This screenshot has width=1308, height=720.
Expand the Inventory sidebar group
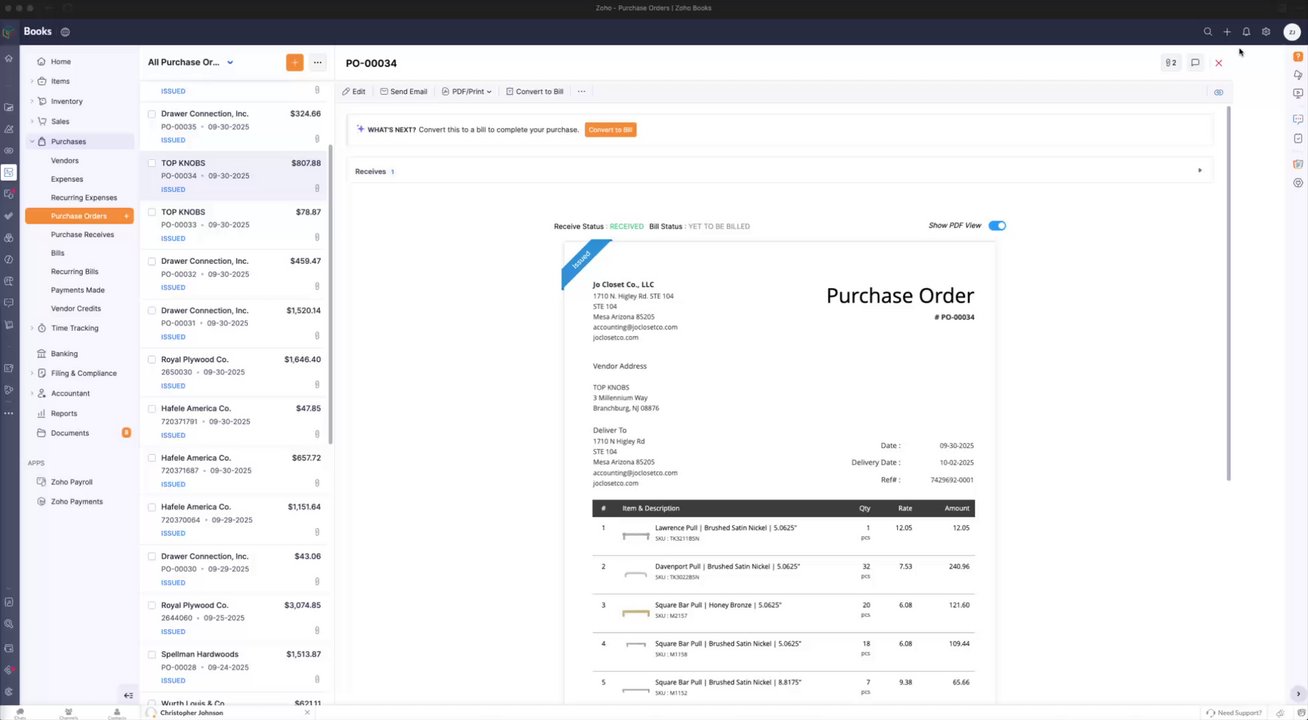pos(31,101)
